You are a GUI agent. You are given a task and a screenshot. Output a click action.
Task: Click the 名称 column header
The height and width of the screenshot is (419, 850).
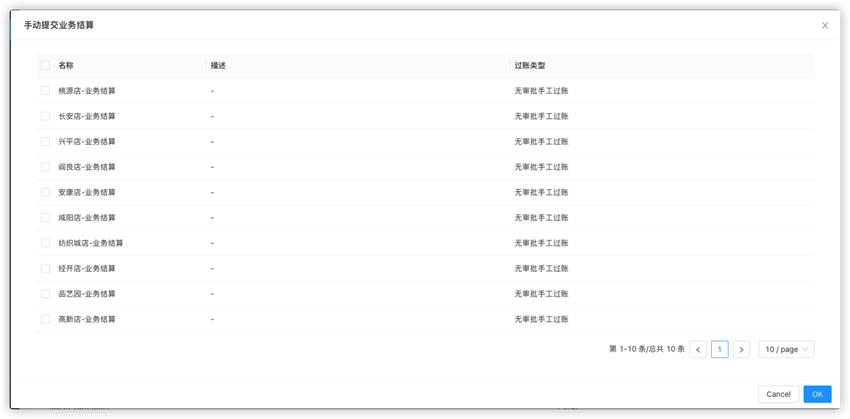(x=66, y=66)
